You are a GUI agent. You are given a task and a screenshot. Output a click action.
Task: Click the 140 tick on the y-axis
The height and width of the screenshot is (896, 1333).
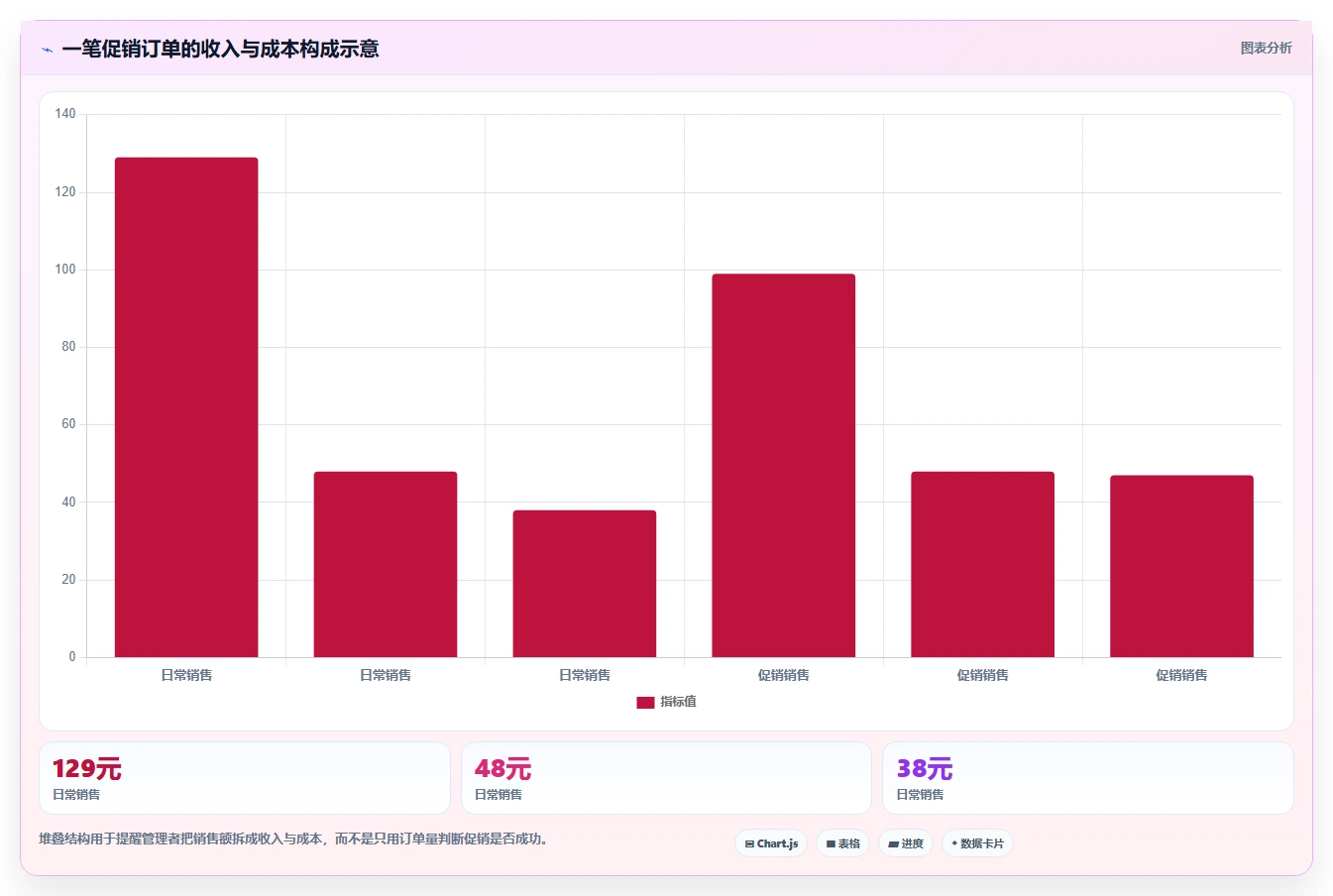tap(65, 114)
